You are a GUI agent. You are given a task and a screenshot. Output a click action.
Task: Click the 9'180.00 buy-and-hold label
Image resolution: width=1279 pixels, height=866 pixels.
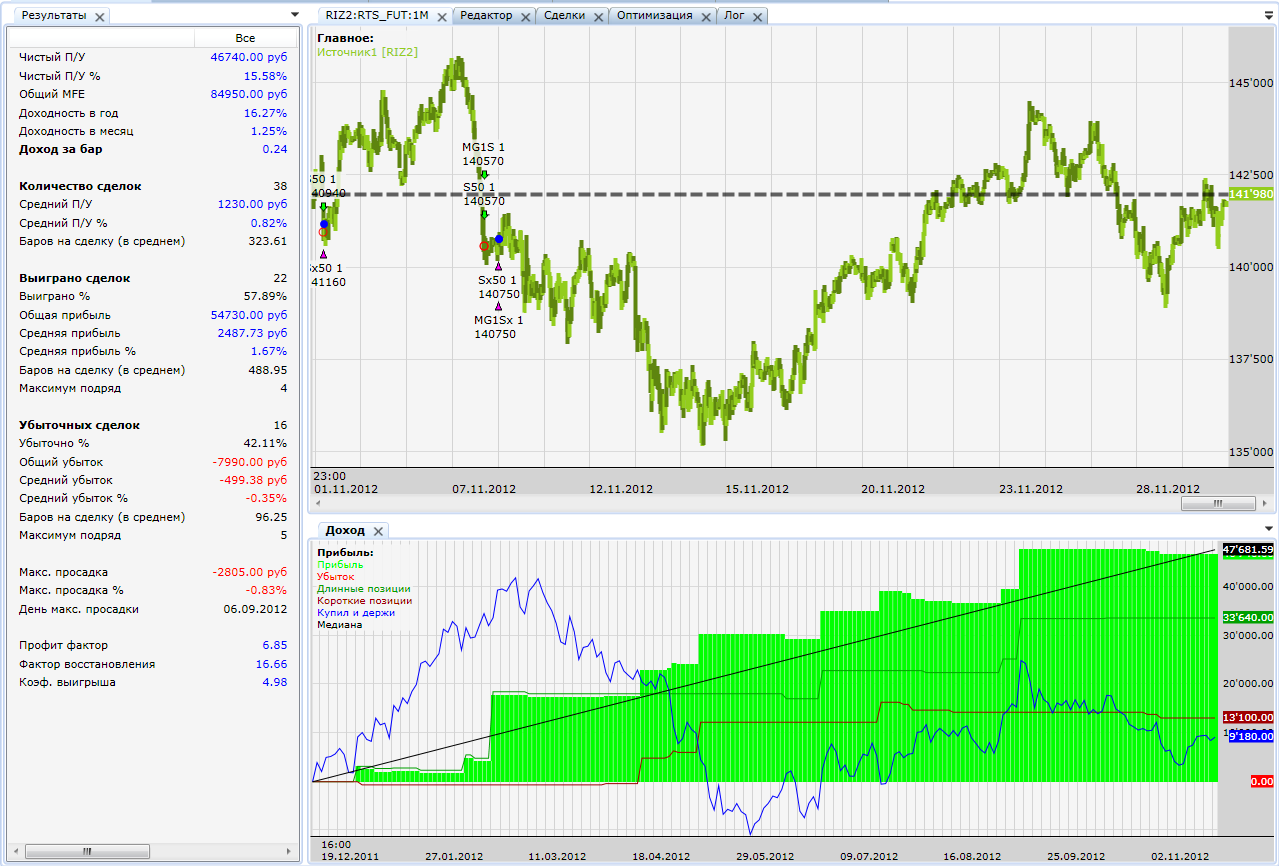tap(1250, 736)
